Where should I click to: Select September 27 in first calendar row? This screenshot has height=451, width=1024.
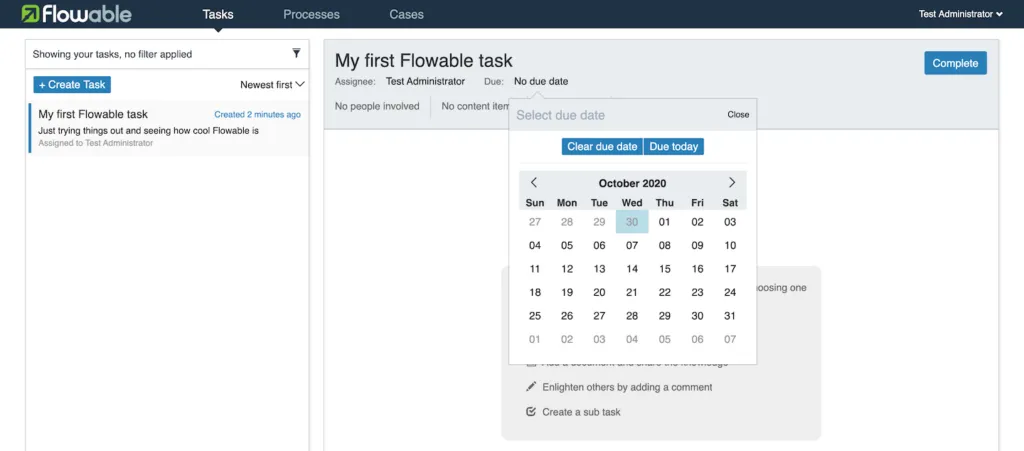point(535,222)
